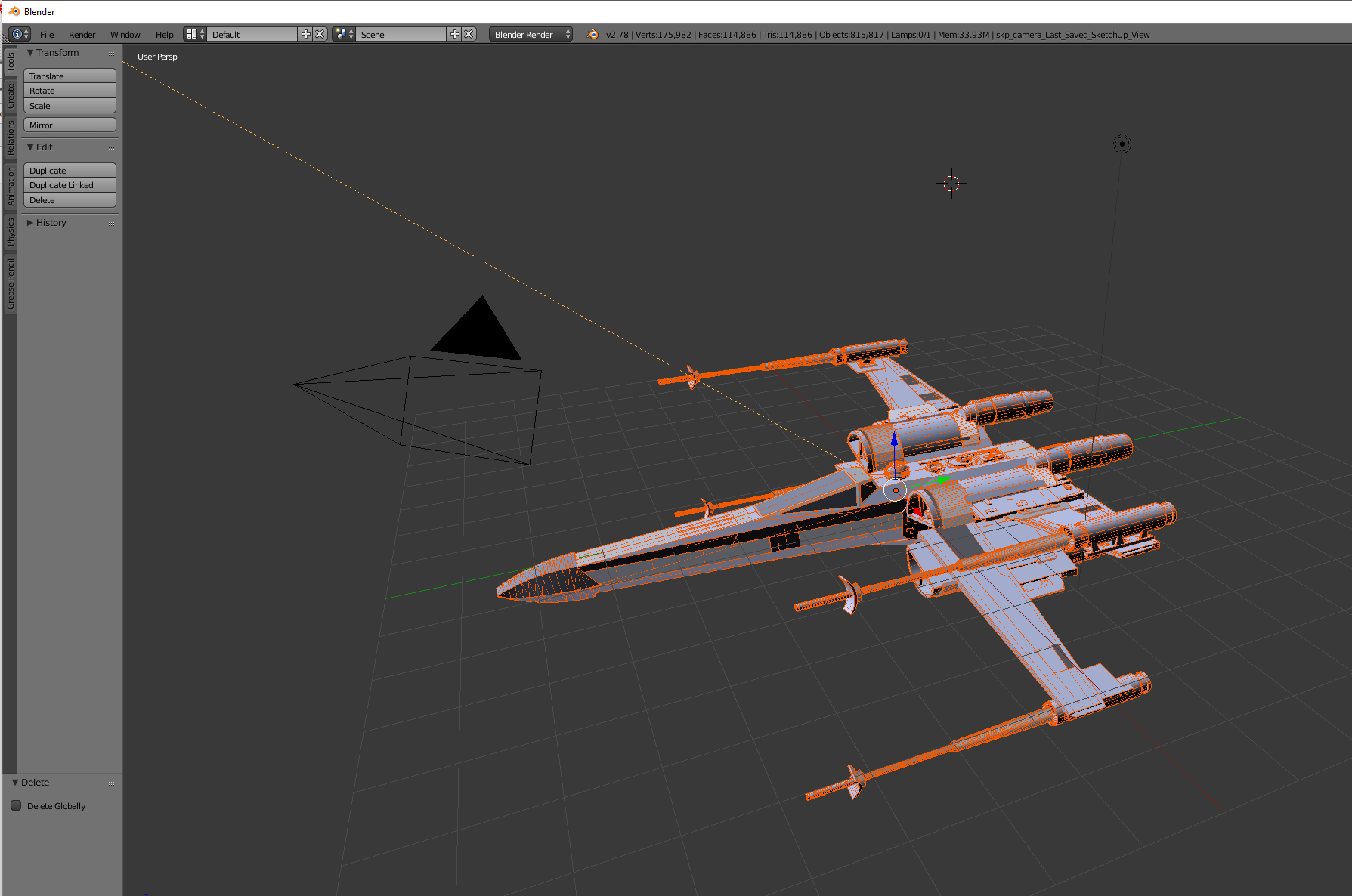This screenshot has height=896, width=1352.
Task: Switch to the Grease Pencil tab
Action: 11,284
